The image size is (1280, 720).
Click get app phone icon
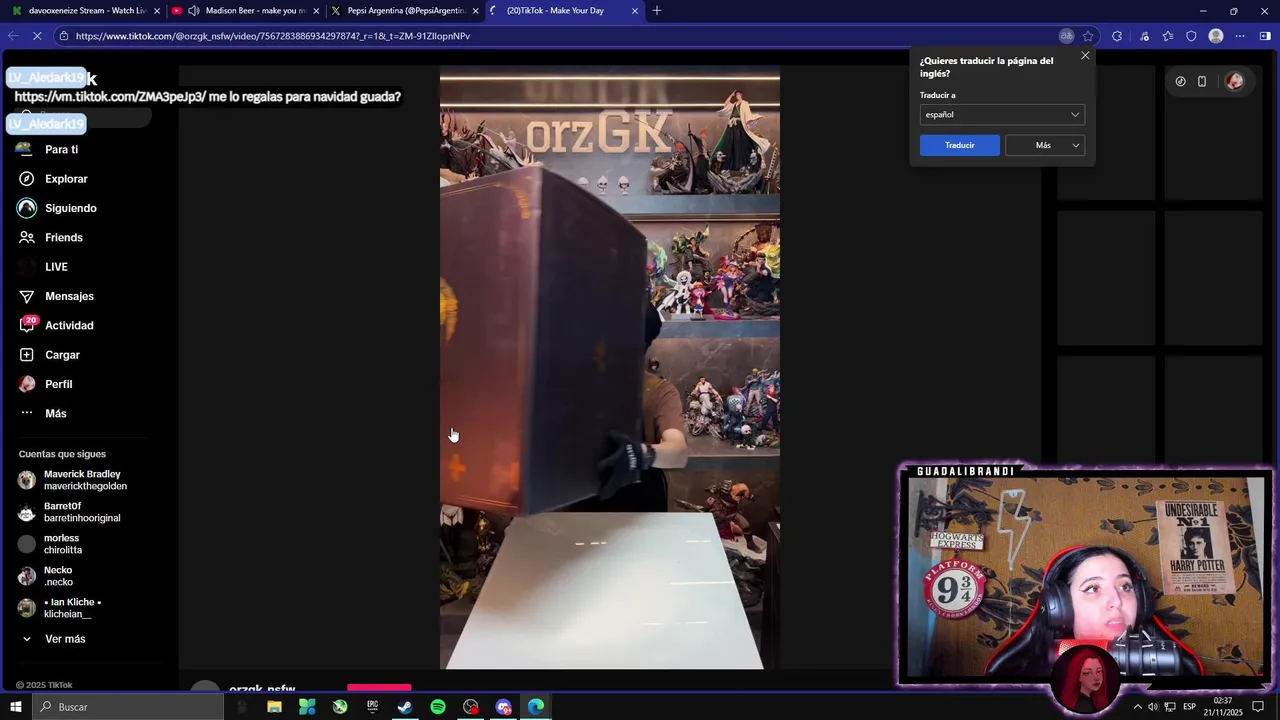coord(1202,82)
